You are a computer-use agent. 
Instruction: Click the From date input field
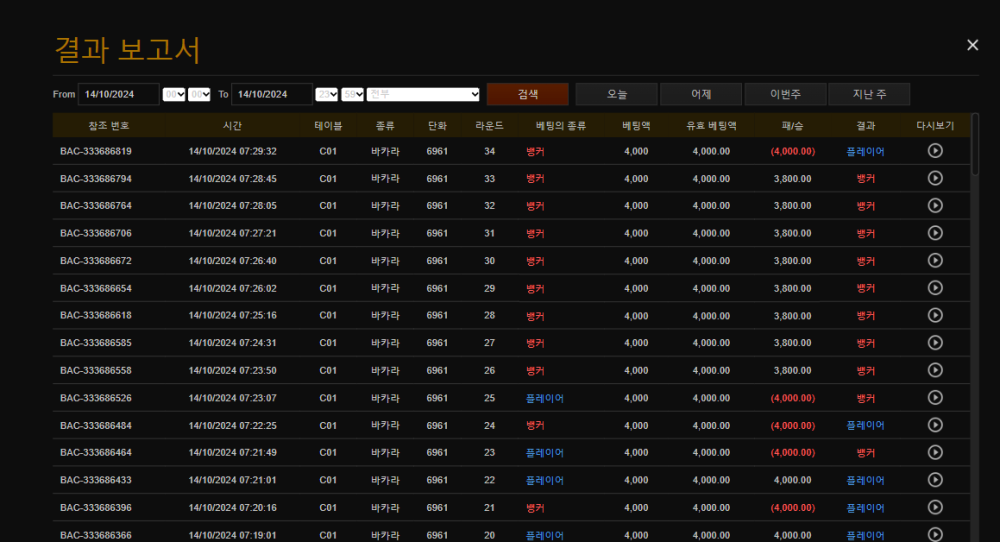(118, 94)
